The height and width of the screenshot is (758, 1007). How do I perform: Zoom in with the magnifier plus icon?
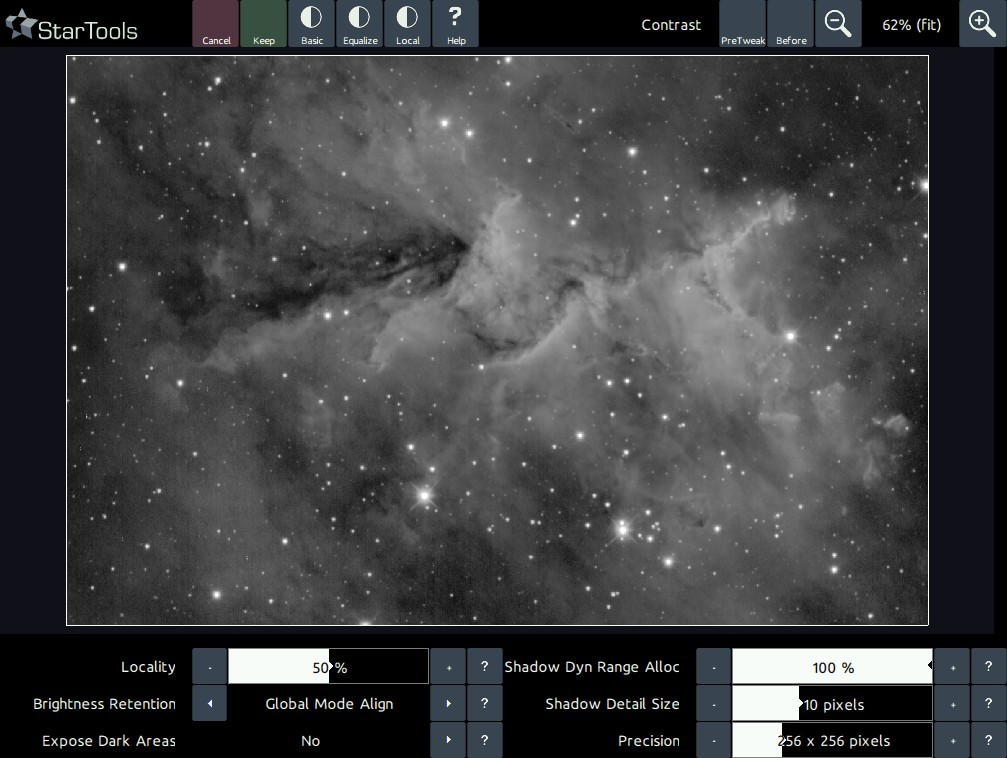point(982,24)
